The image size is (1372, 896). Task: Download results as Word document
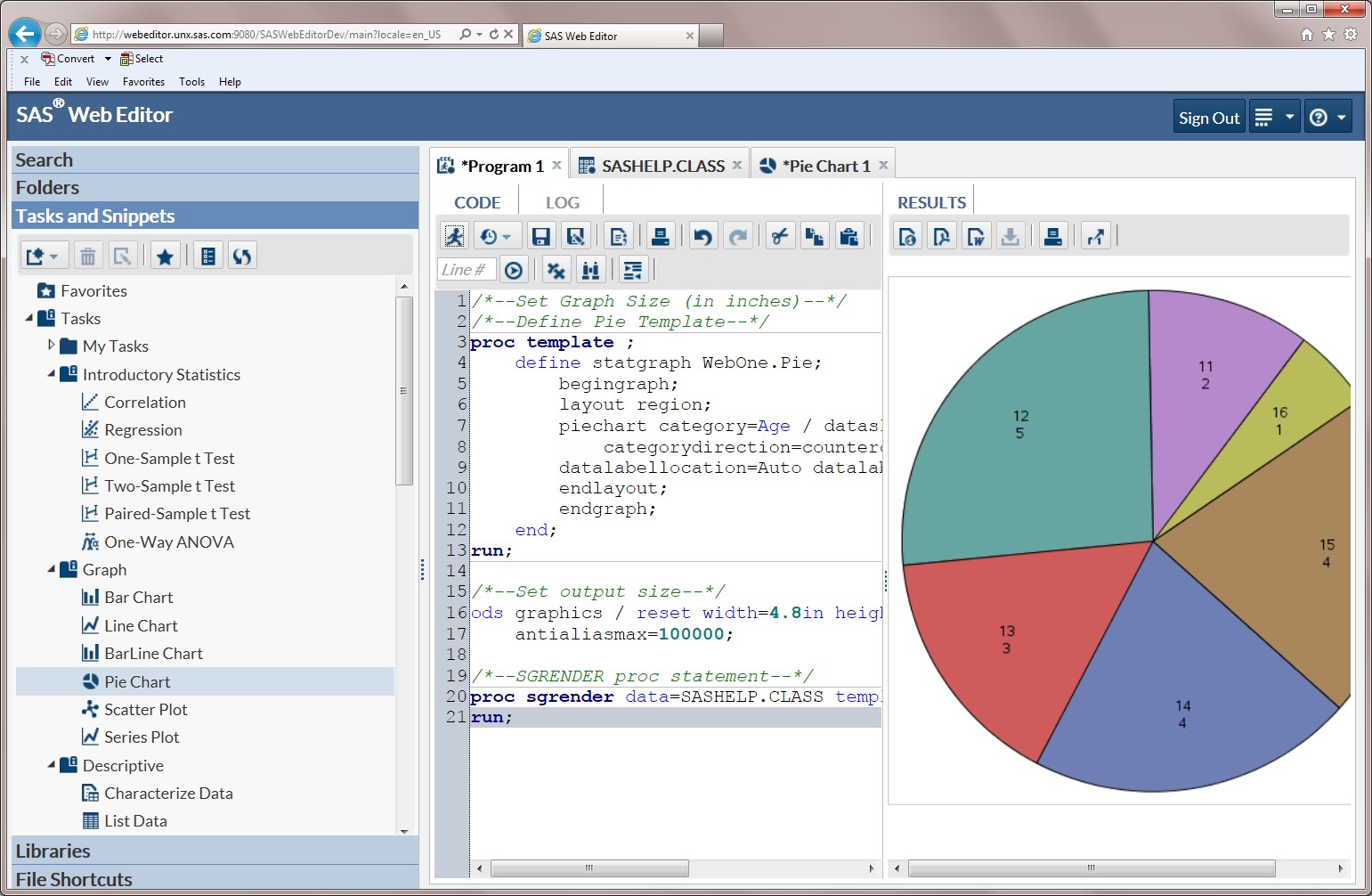977,235
